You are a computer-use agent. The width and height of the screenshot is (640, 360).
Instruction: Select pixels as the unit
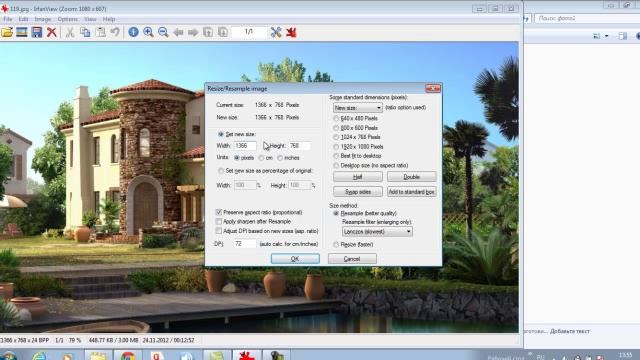point(237,158)
